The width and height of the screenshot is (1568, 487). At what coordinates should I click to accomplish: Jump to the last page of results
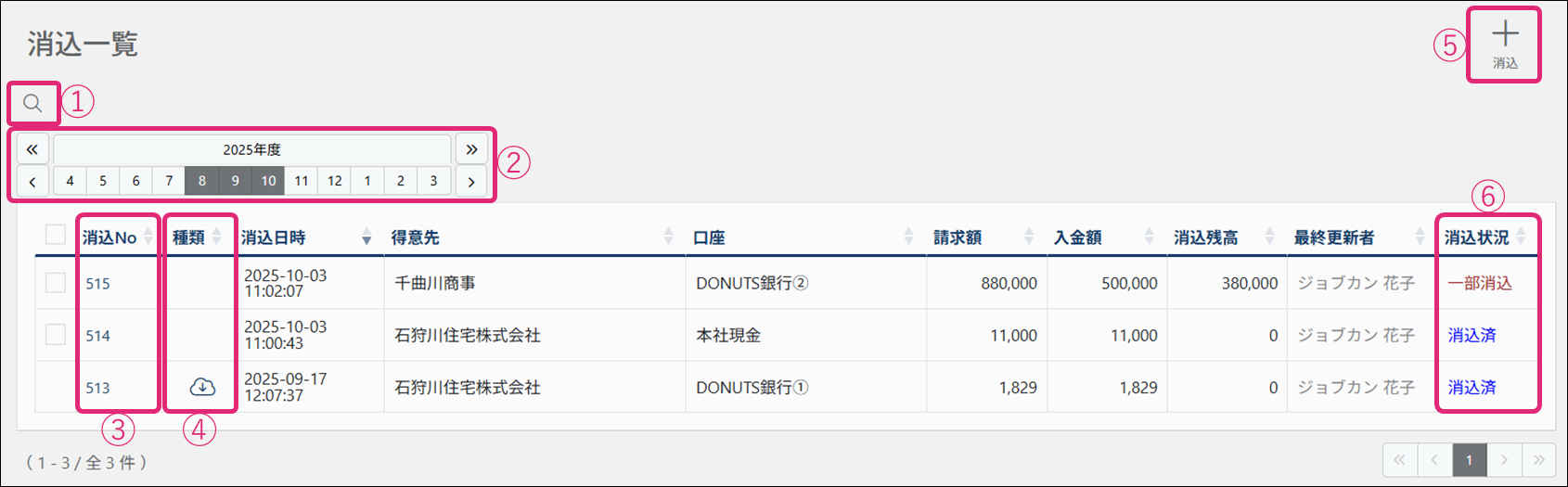(x=1538, y=460)
